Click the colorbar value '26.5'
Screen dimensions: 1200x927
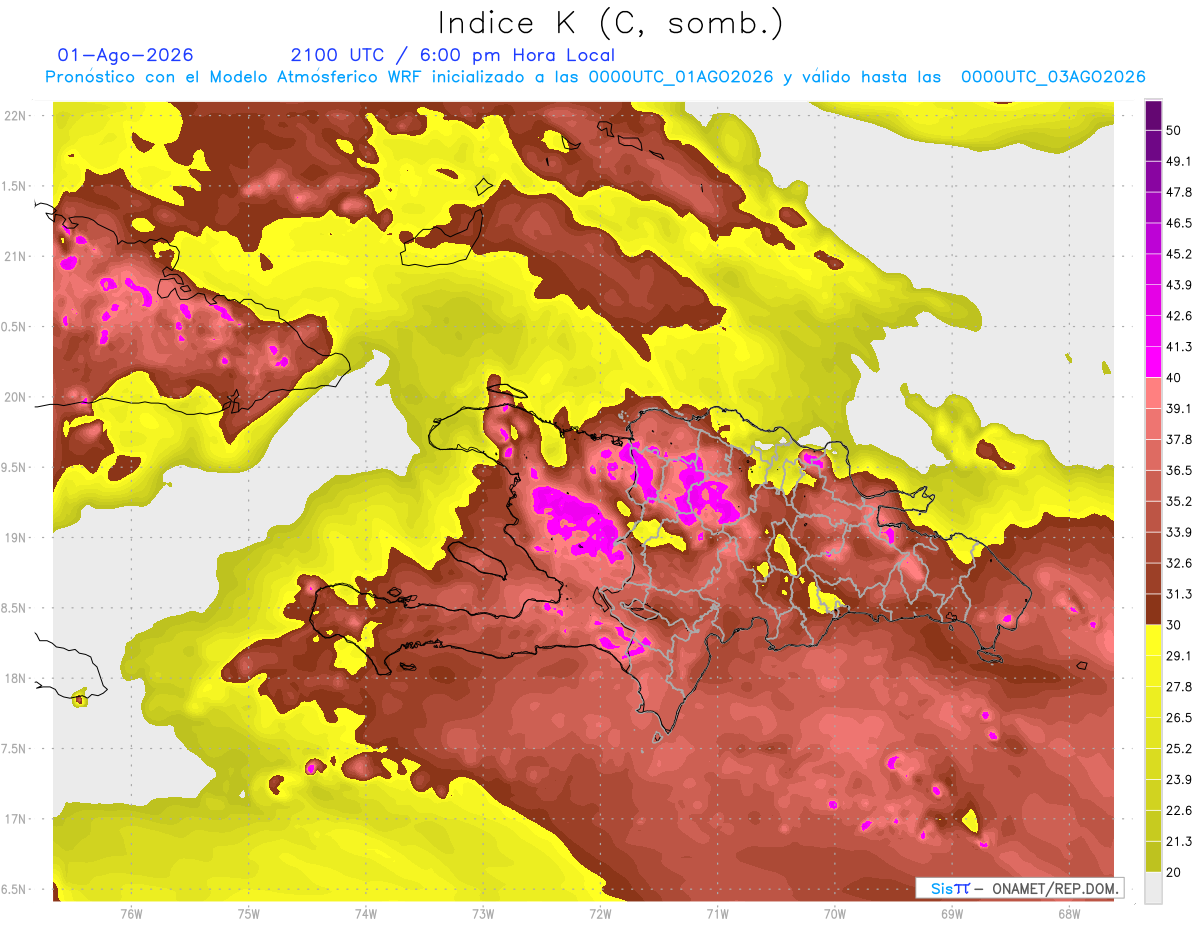click(1178, 717)
